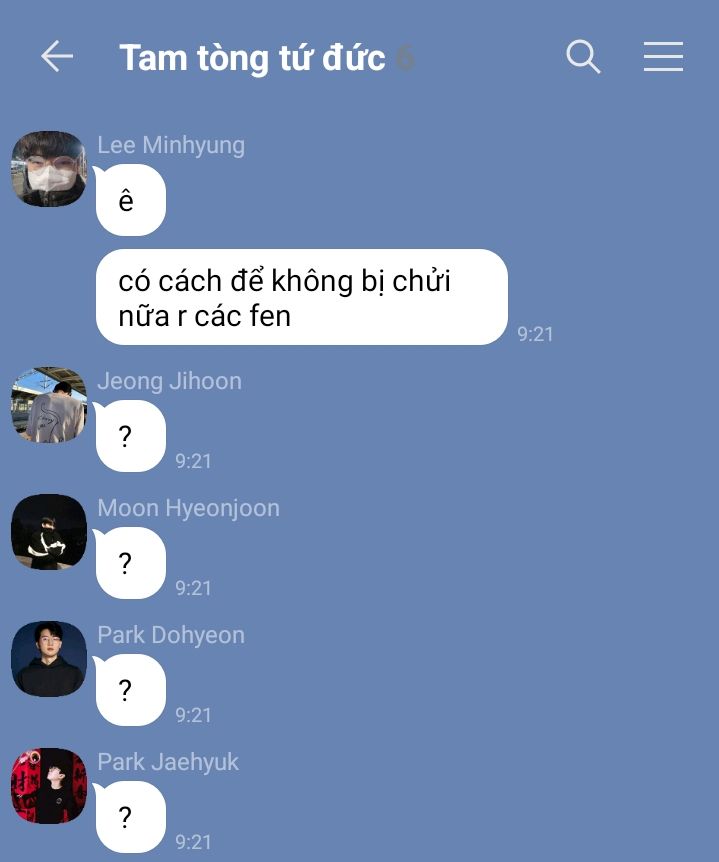719x862 pixels.
Task: Select the 'ê' message bubble
Action: (130, 200)
